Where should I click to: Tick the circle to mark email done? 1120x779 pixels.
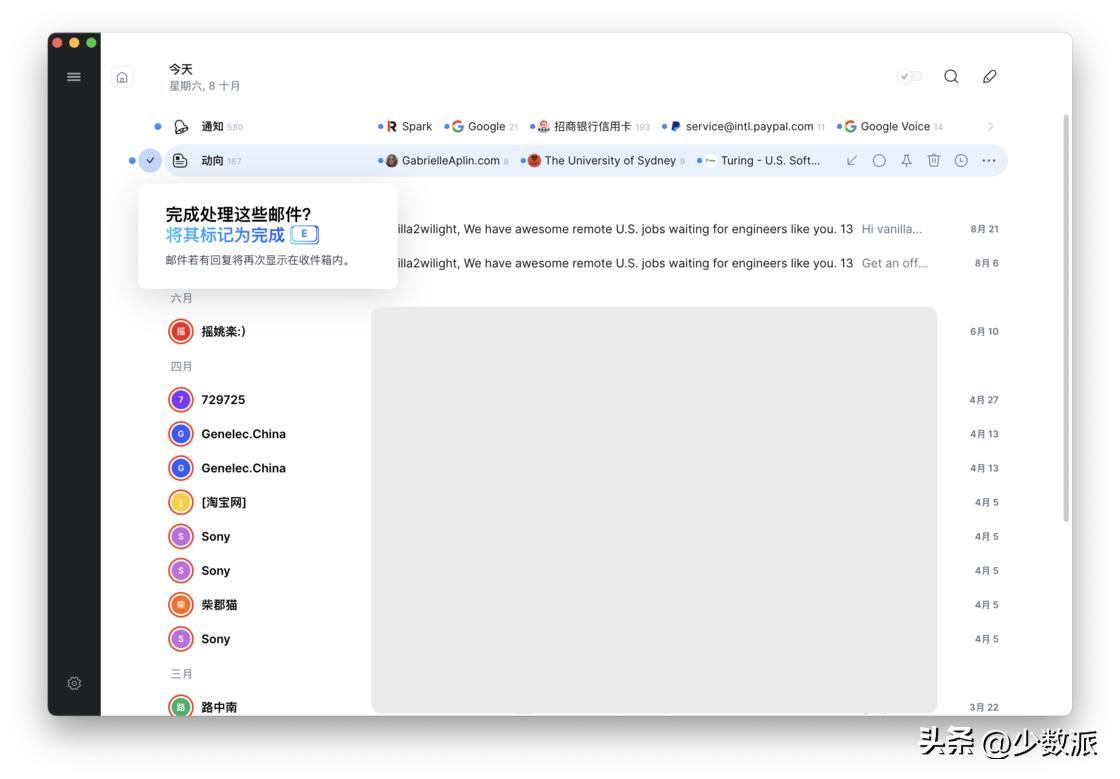point(879,160)
